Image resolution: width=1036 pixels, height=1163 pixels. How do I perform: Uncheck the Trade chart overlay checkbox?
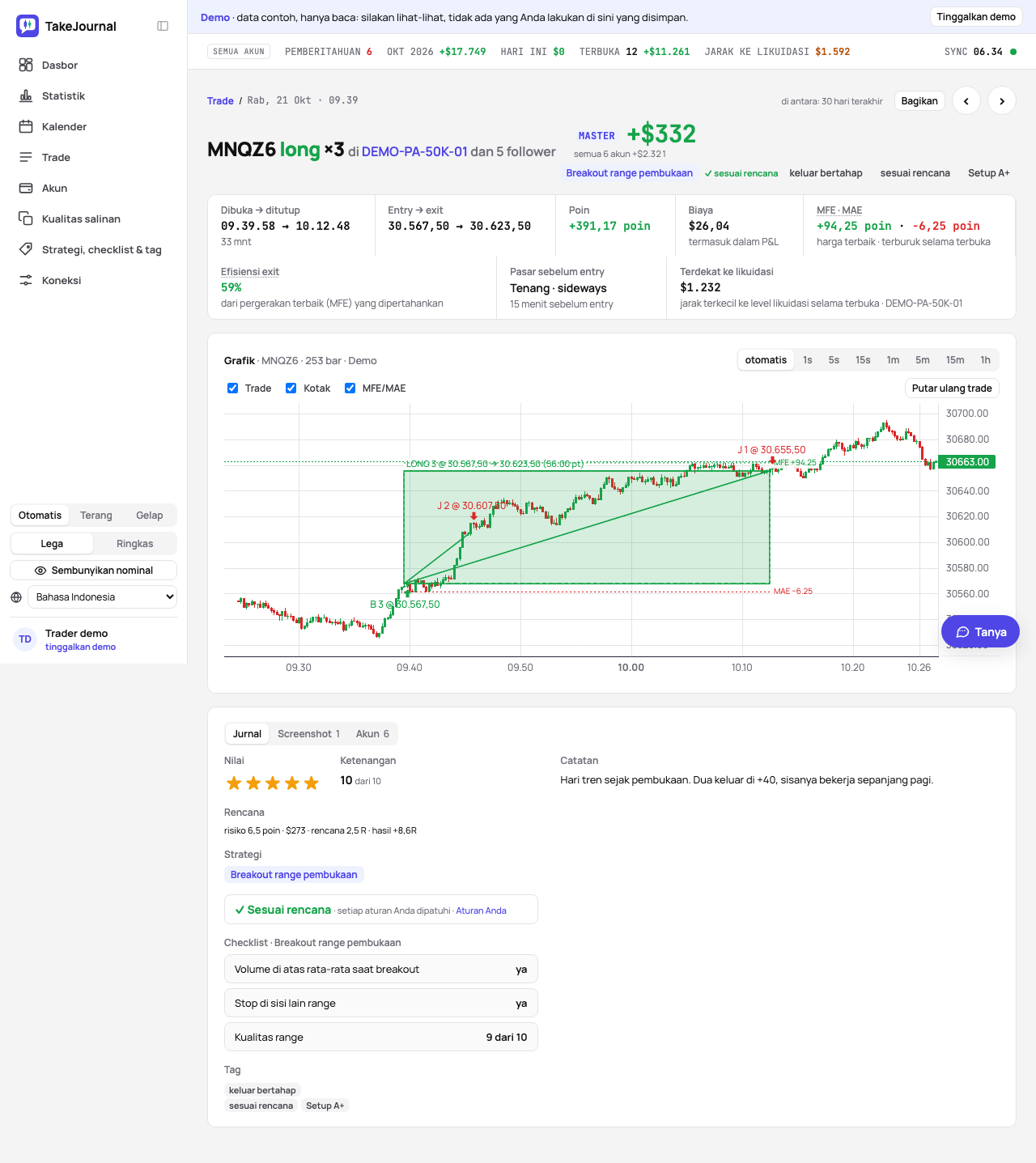click(x=233, y=388)
